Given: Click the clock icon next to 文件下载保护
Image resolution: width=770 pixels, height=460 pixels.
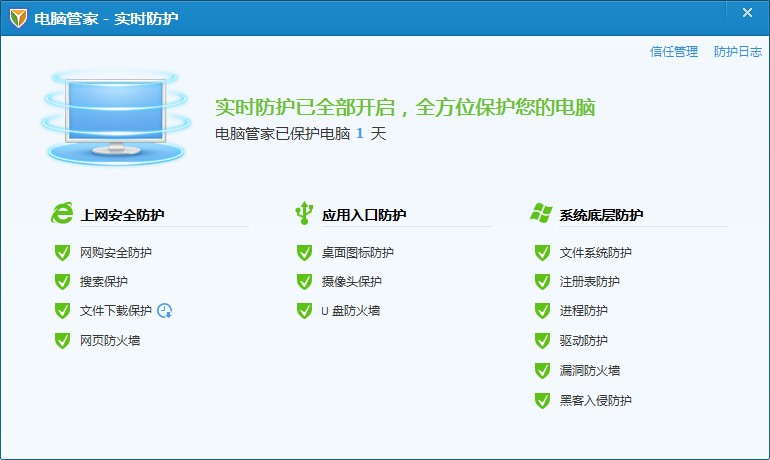Looking at the screenshot, I should pyautogui.click(x=165, y=311).
